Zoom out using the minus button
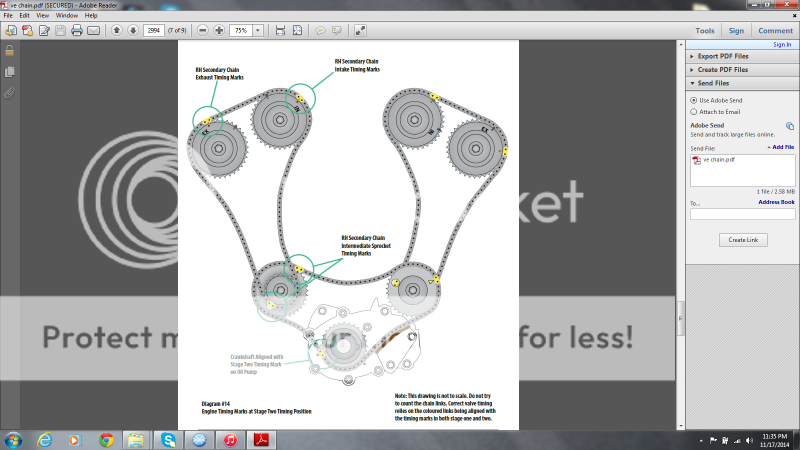This screenshot has width=800, height=450. pyautogui.click(x=203, y=31)
